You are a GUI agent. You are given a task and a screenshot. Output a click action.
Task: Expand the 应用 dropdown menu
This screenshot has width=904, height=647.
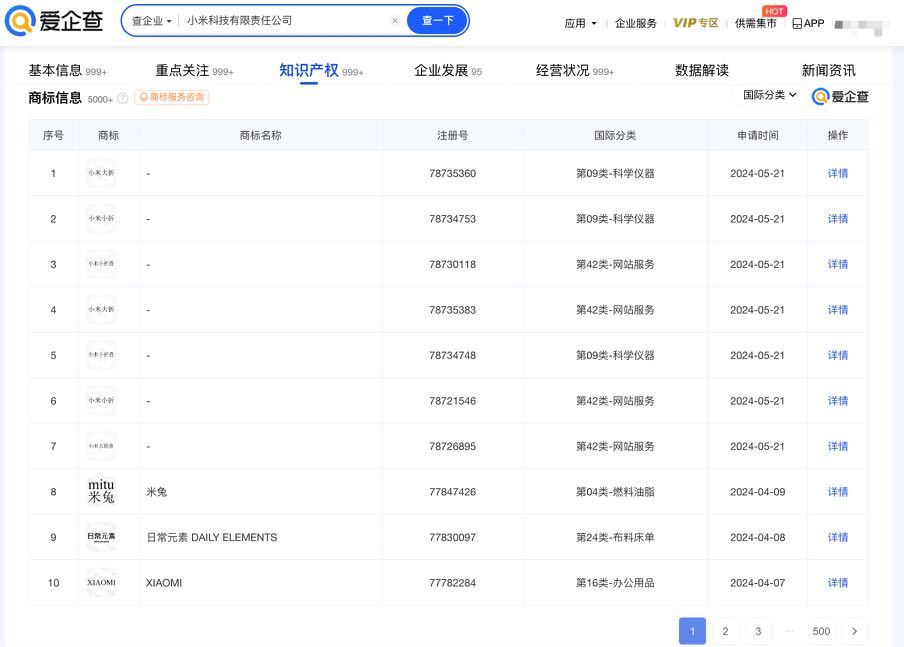580,23
